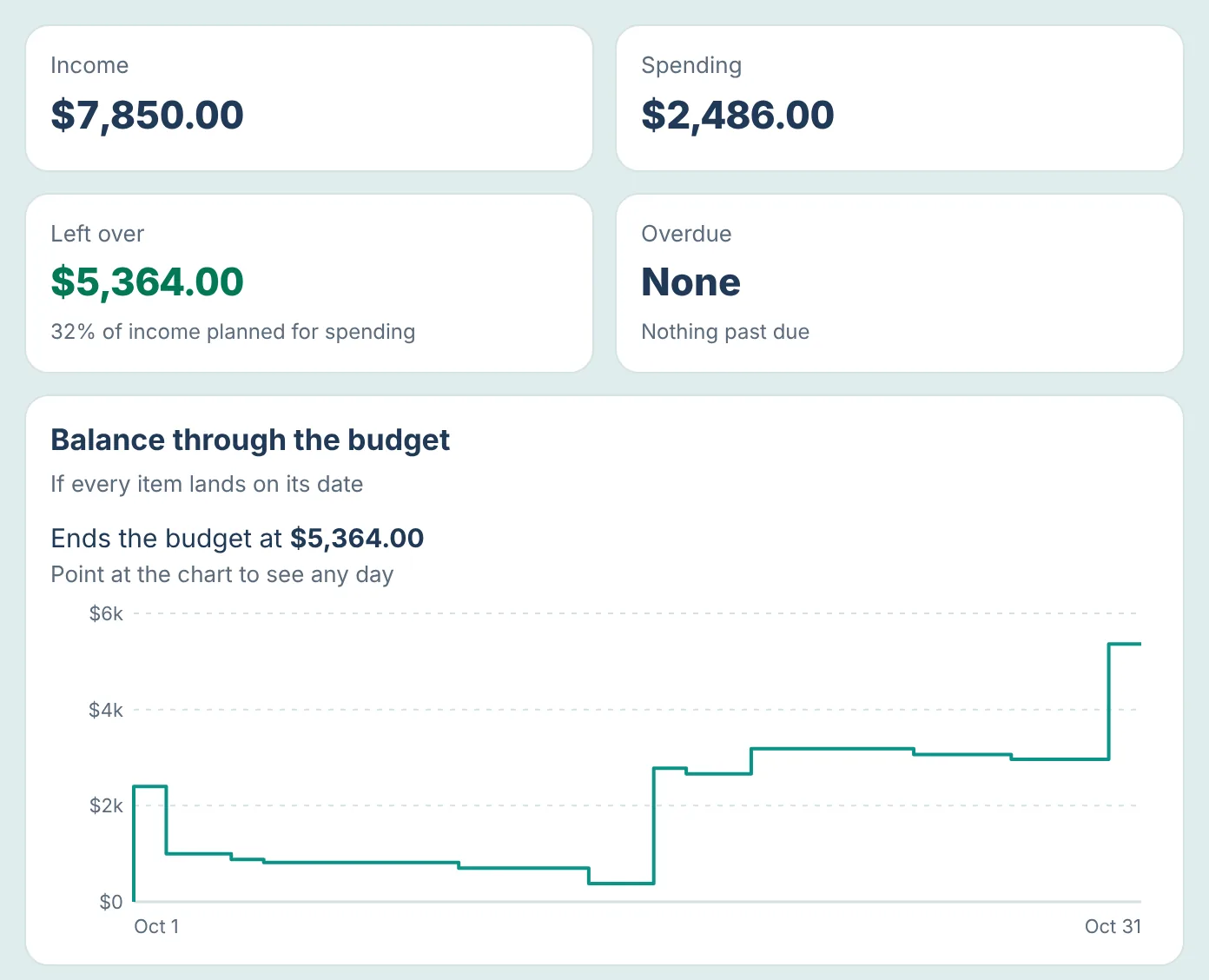Click the green Left over amount $5,364.00
1209x980 pixels.
[147, 281]
